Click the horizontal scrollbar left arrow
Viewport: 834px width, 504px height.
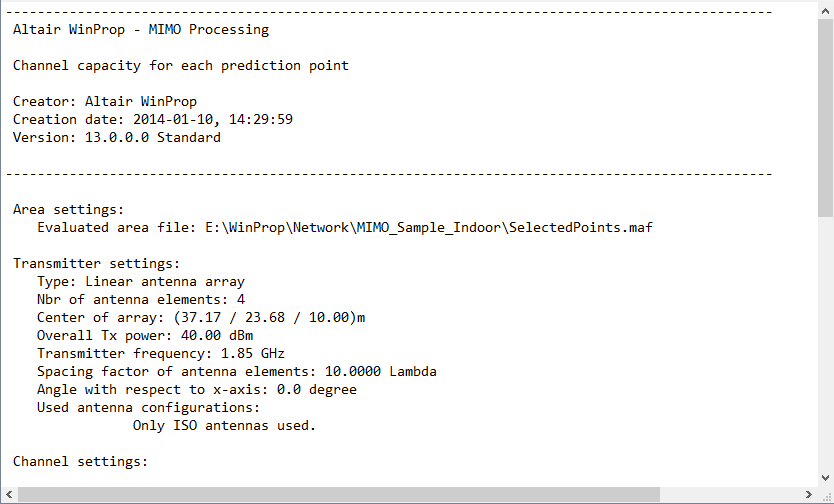click(x=9, y=495)
